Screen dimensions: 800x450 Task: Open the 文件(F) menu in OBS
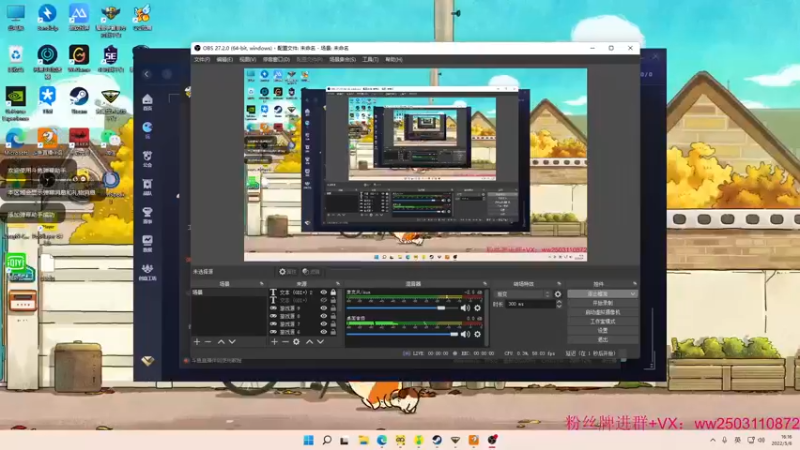[202, 60]
